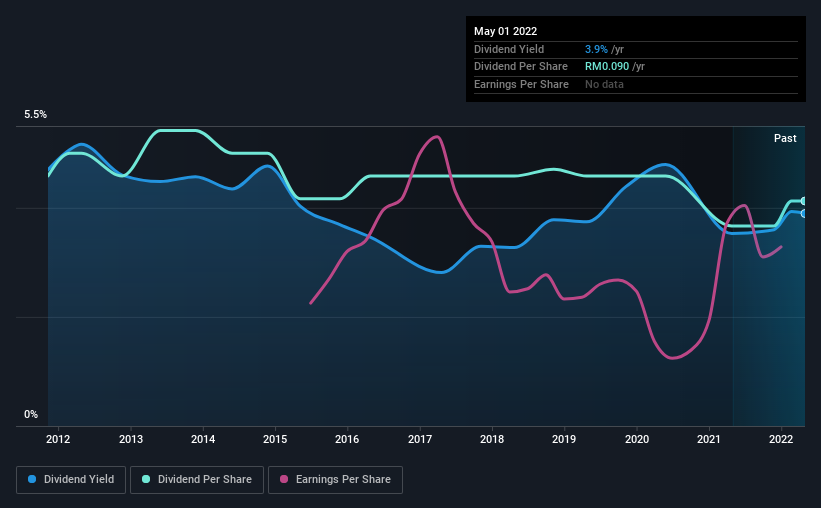Click the RM0.090 dividend per share value

607,67
